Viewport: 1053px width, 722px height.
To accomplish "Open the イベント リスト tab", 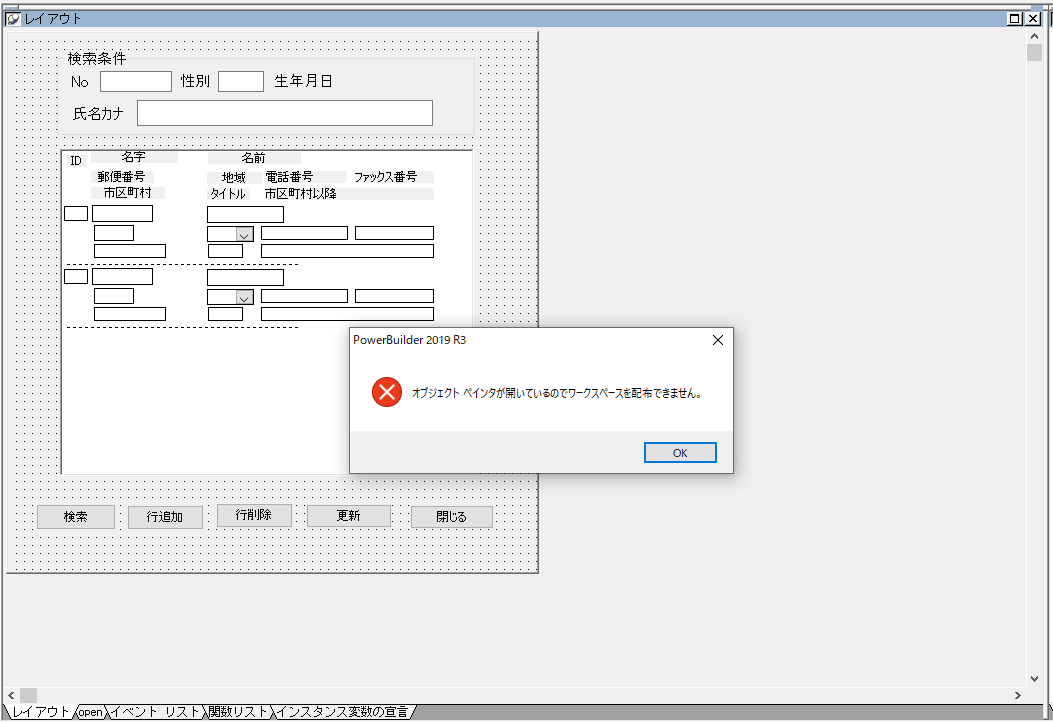I will point(154,712).
